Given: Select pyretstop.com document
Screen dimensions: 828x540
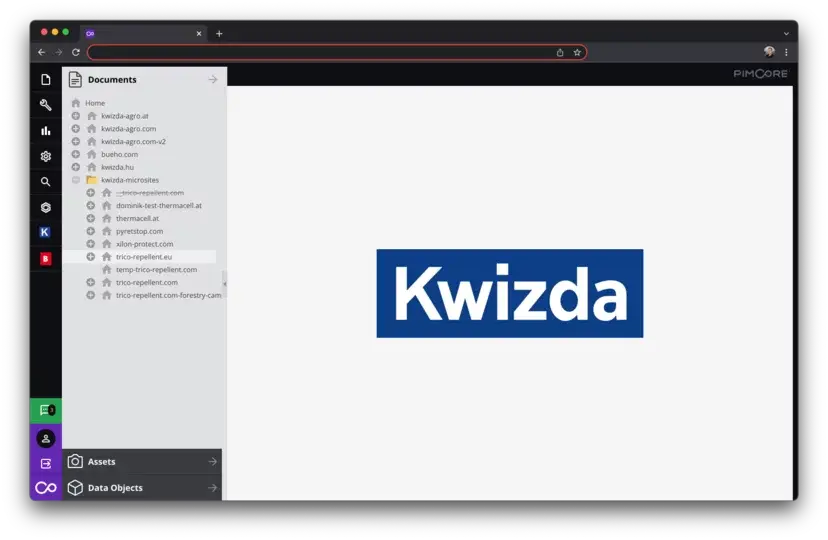Looking at the screenshot, I should coord(139,231).
